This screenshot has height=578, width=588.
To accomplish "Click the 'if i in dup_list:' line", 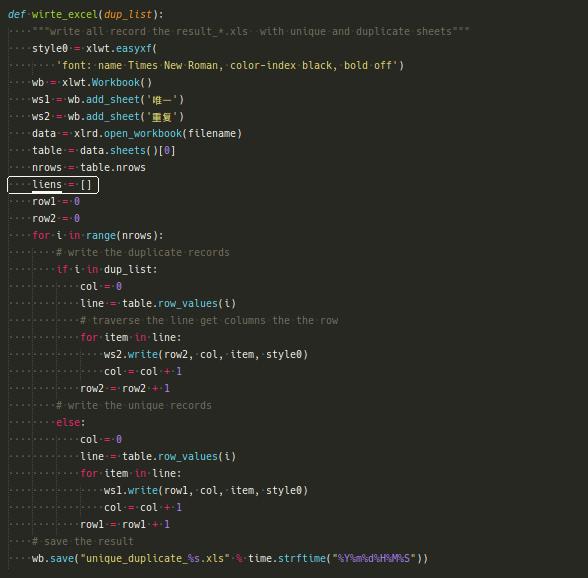I will (107, 269).
